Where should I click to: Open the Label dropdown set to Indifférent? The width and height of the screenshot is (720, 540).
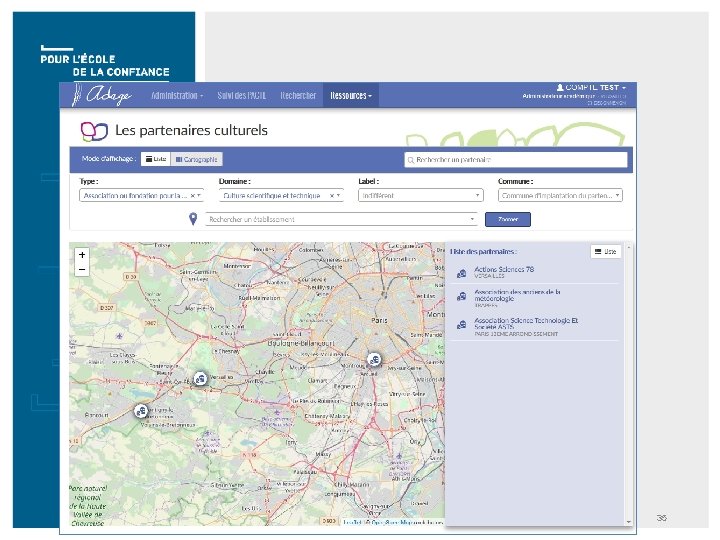point(421,196)
